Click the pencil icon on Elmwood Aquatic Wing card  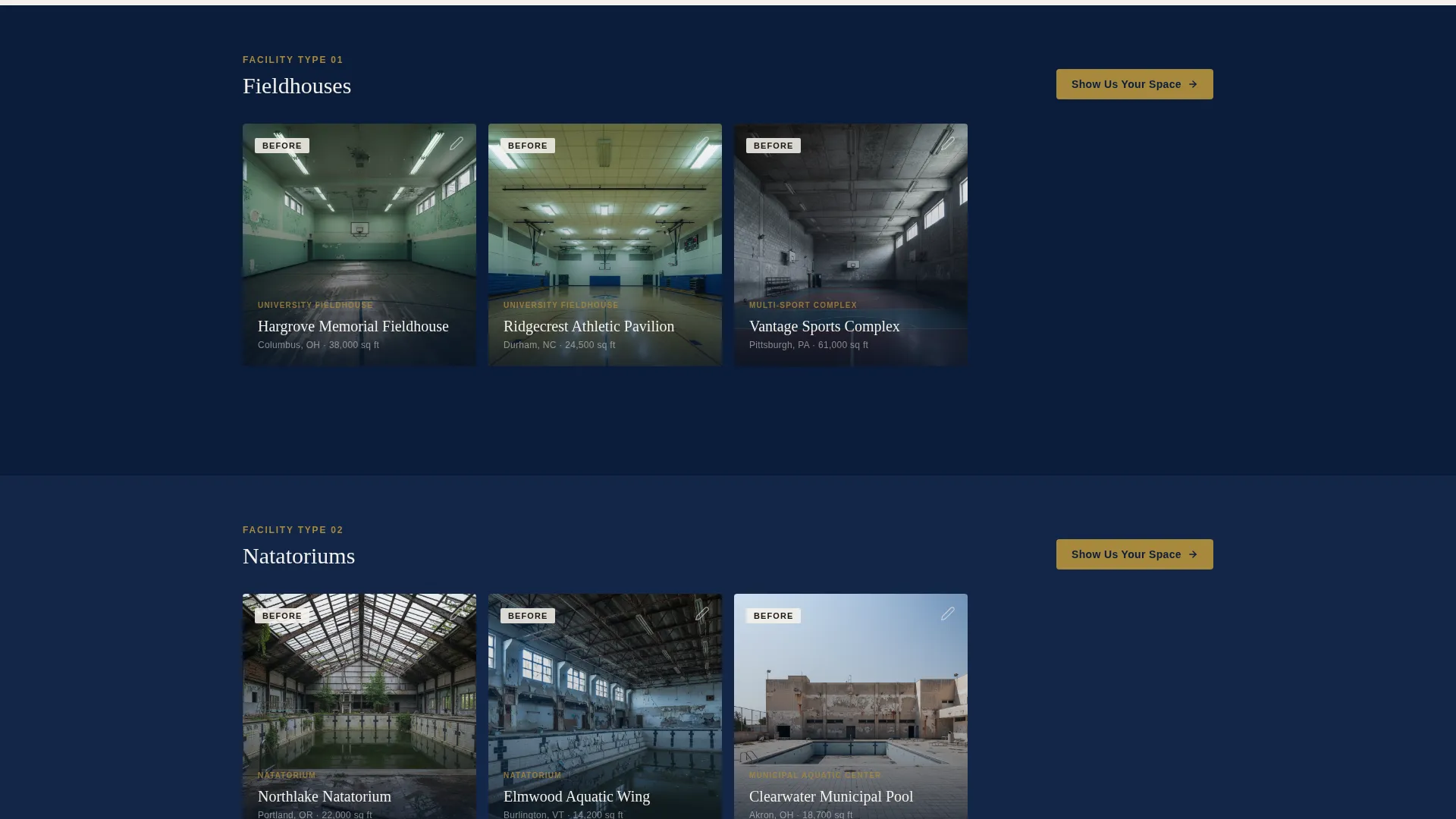point(702,613)
